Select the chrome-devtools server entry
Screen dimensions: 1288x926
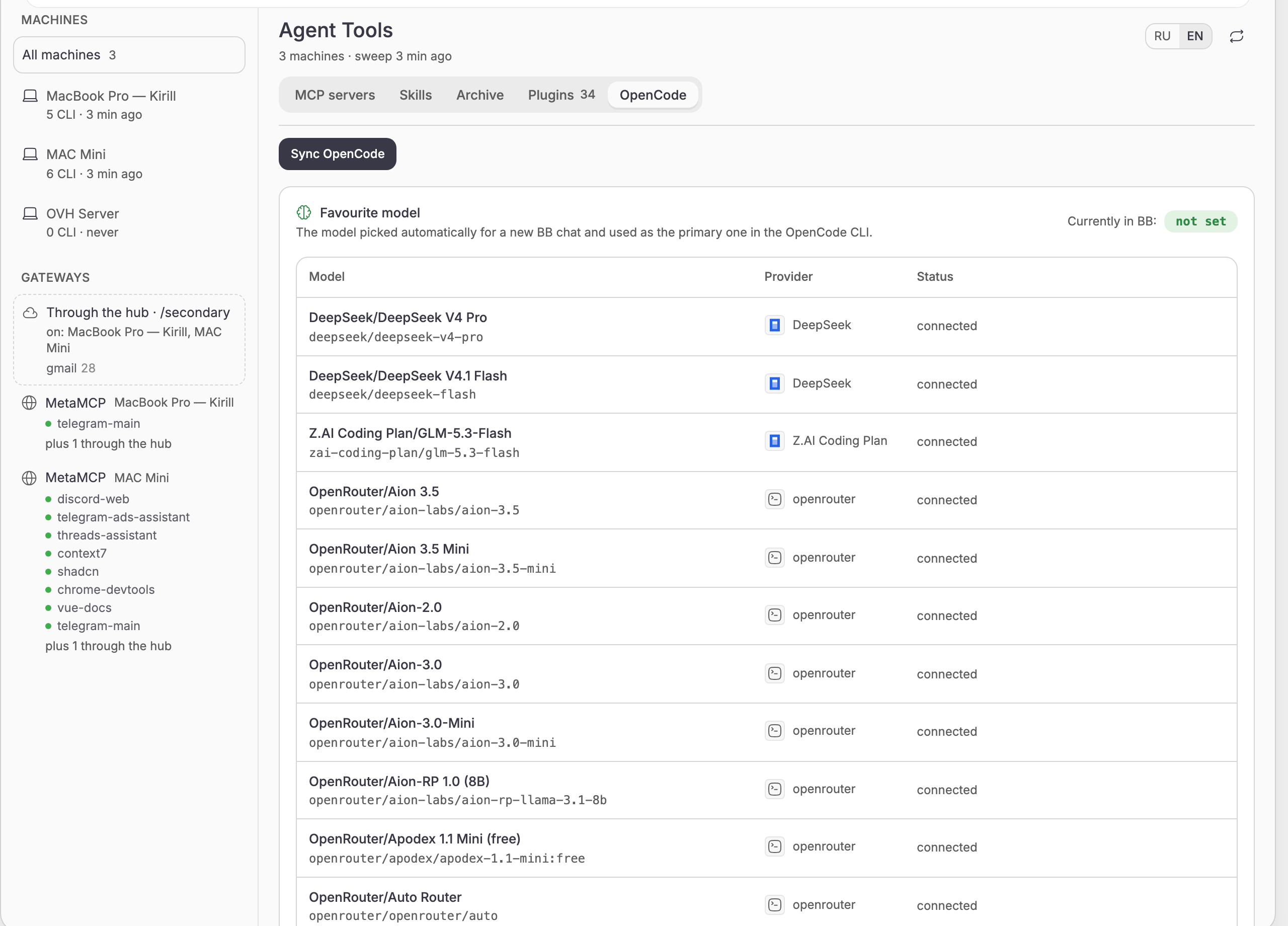click(x=106, y=590)
